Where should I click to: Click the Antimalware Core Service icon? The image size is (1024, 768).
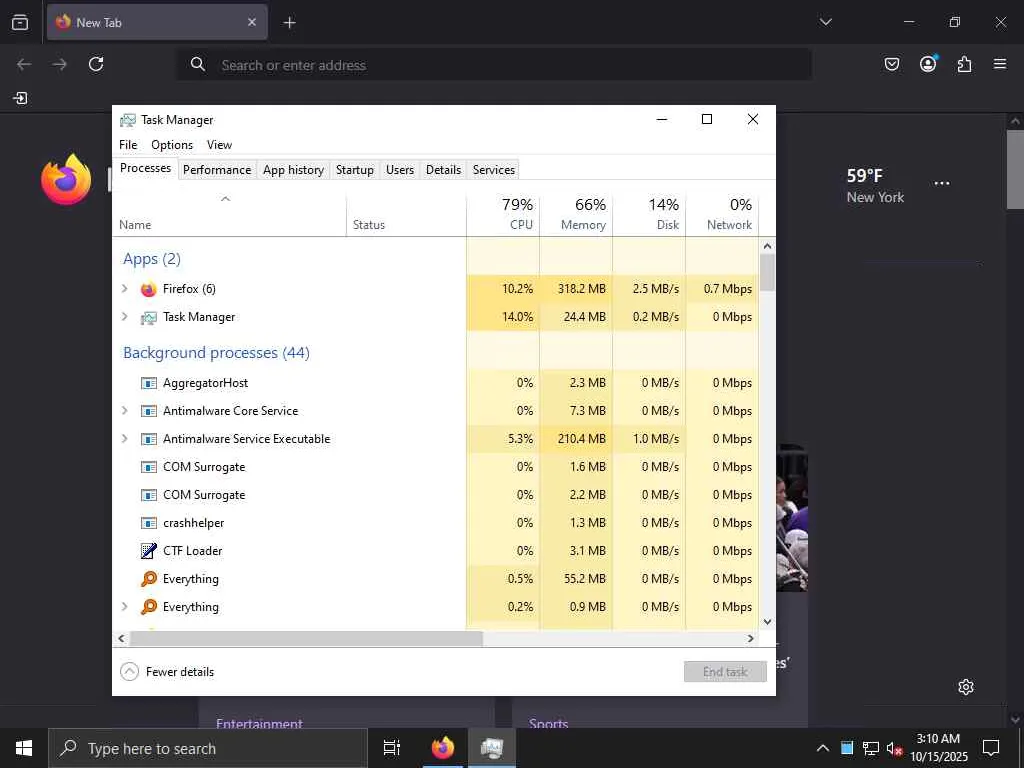[149, 411]
